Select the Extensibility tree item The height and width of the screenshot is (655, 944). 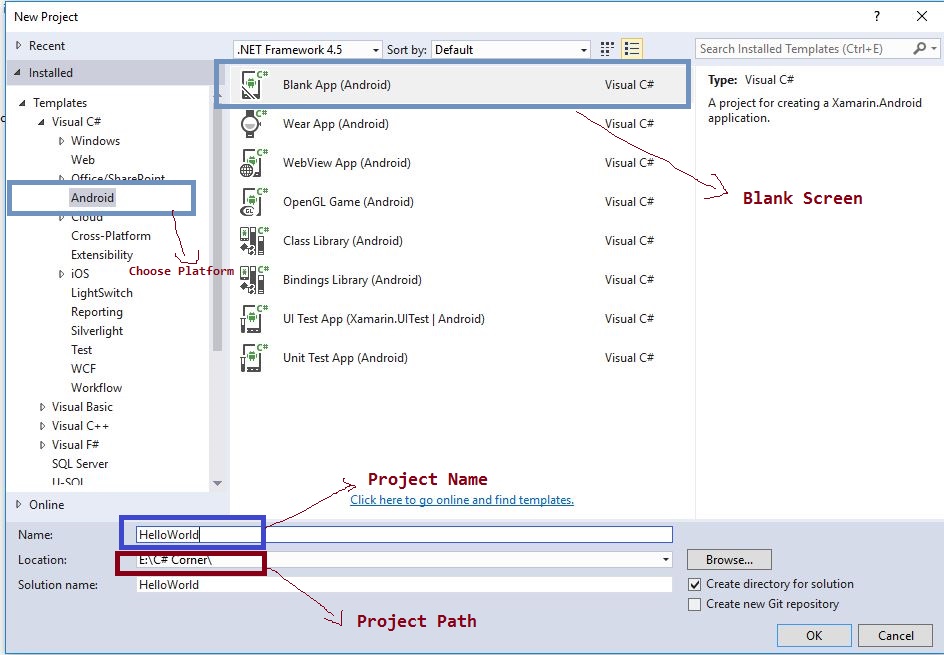point(102,255)
